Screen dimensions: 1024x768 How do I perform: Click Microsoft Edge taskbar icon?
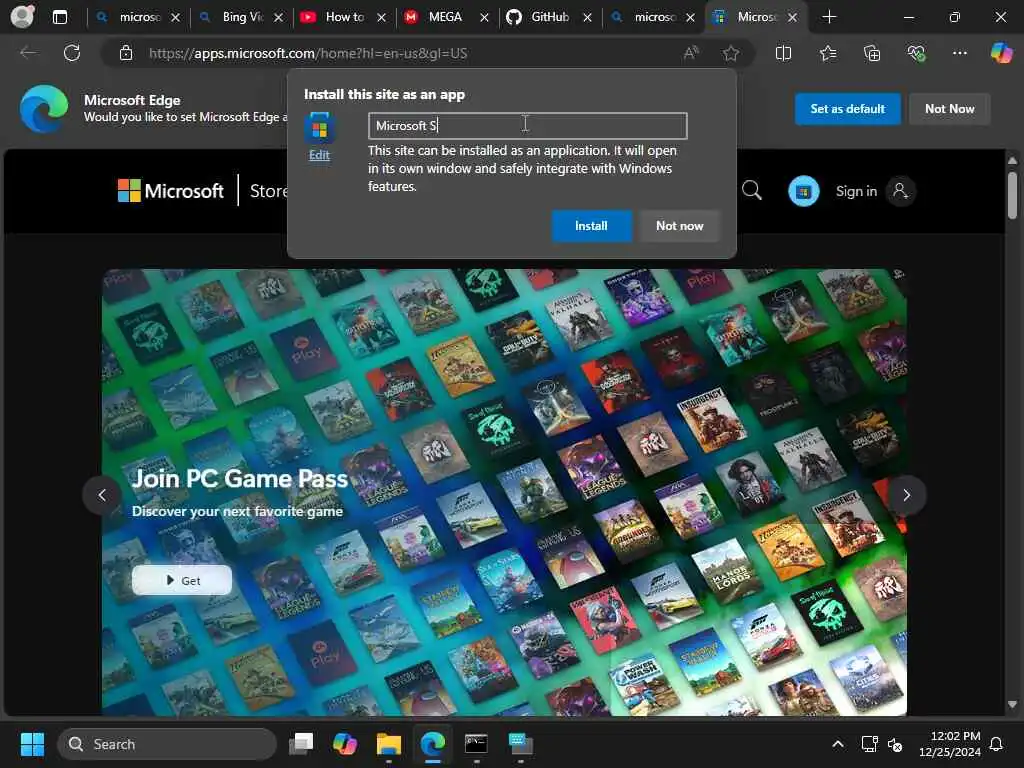[432, 744]
